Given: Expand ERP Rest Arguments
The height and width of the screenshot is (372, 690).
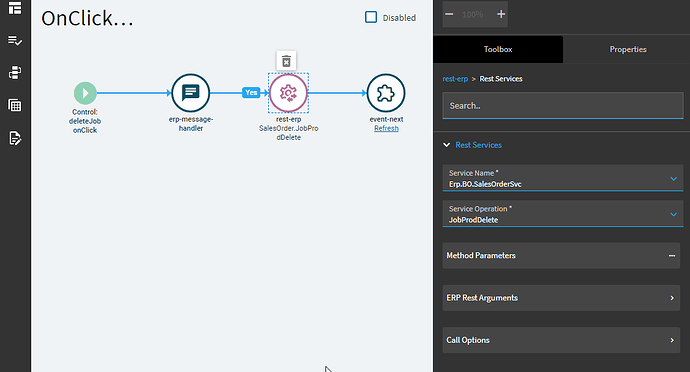Looking at the screenshot, I should click(561, 298).
